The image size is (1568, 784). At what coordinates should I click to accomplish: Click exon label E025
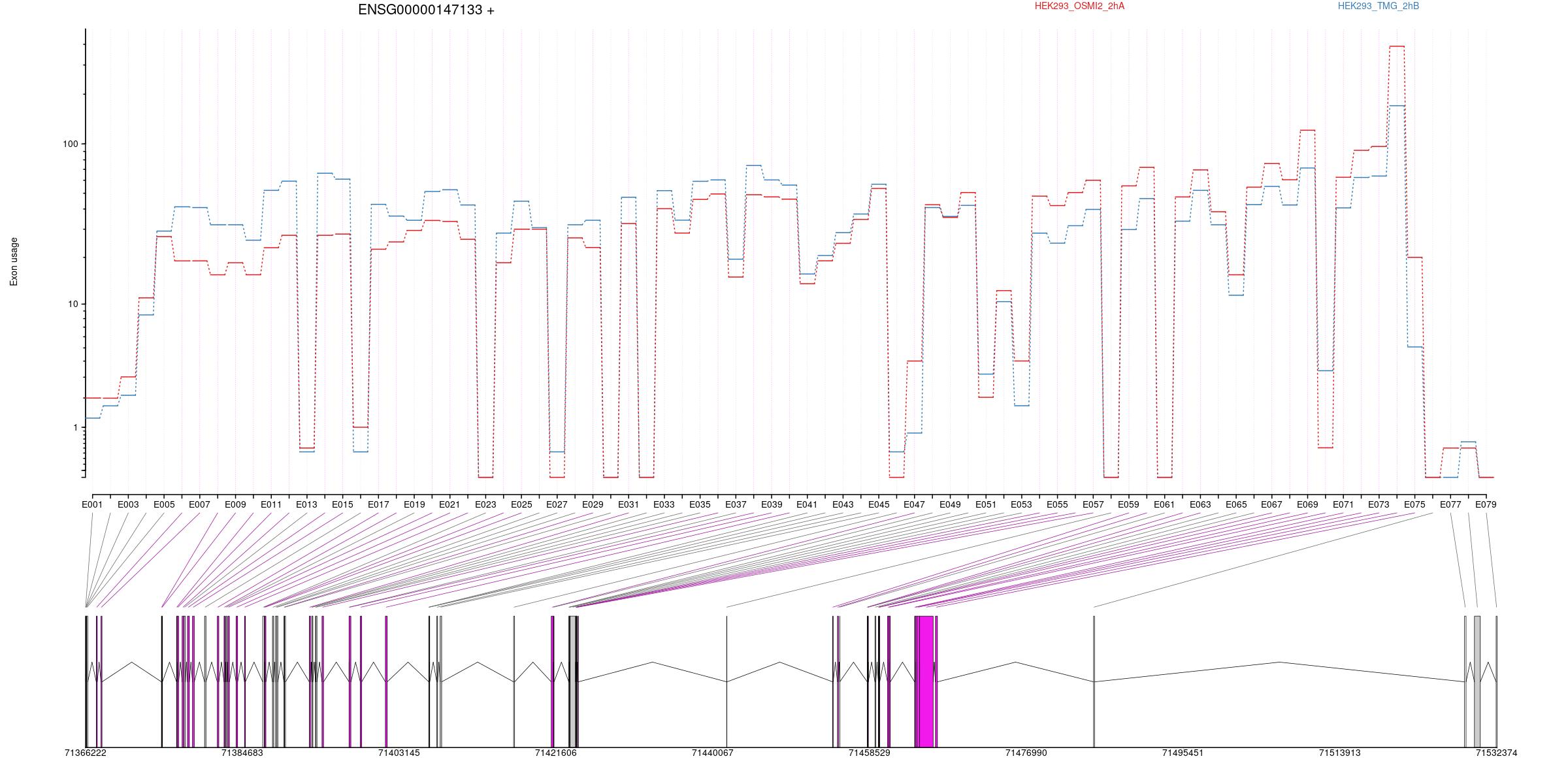pos(521,504)
